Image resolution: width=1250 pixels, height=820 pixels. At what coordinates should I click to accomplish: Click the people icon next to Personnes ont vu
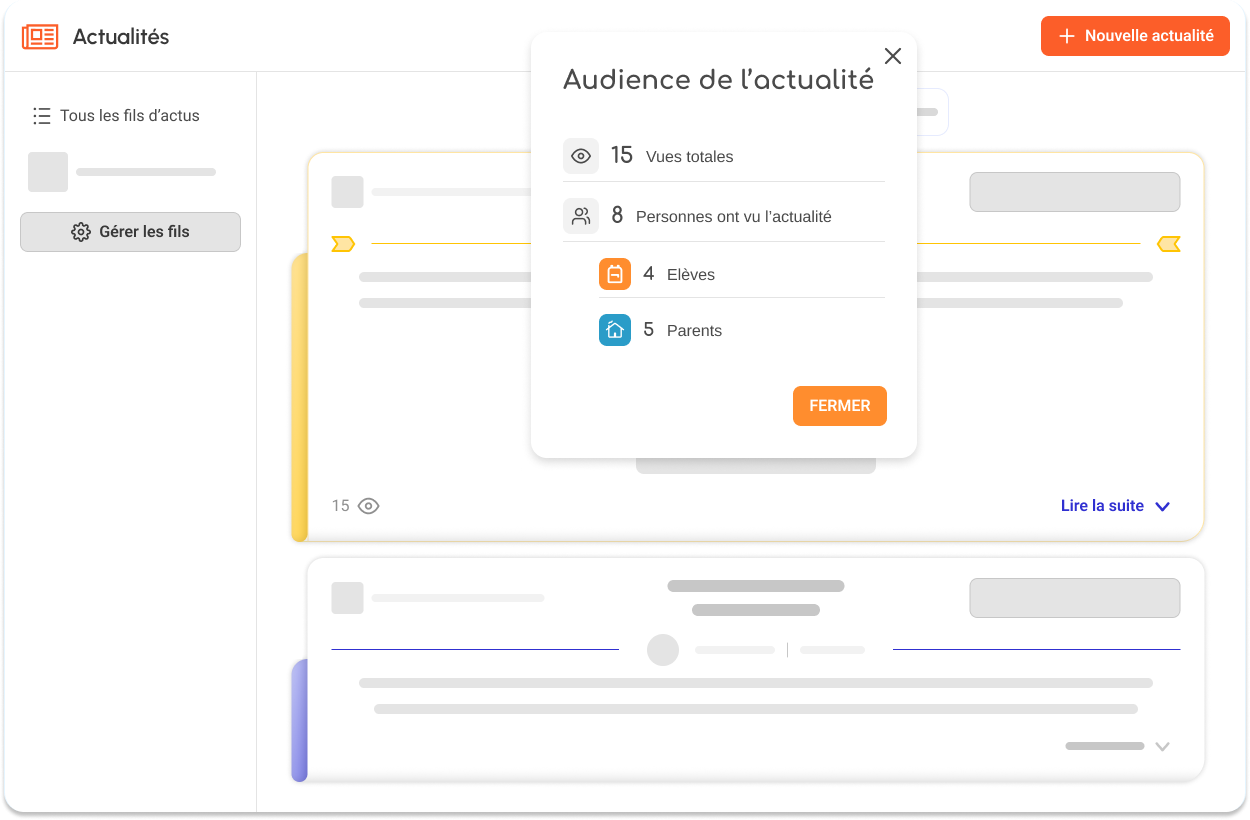click(581, 215)
